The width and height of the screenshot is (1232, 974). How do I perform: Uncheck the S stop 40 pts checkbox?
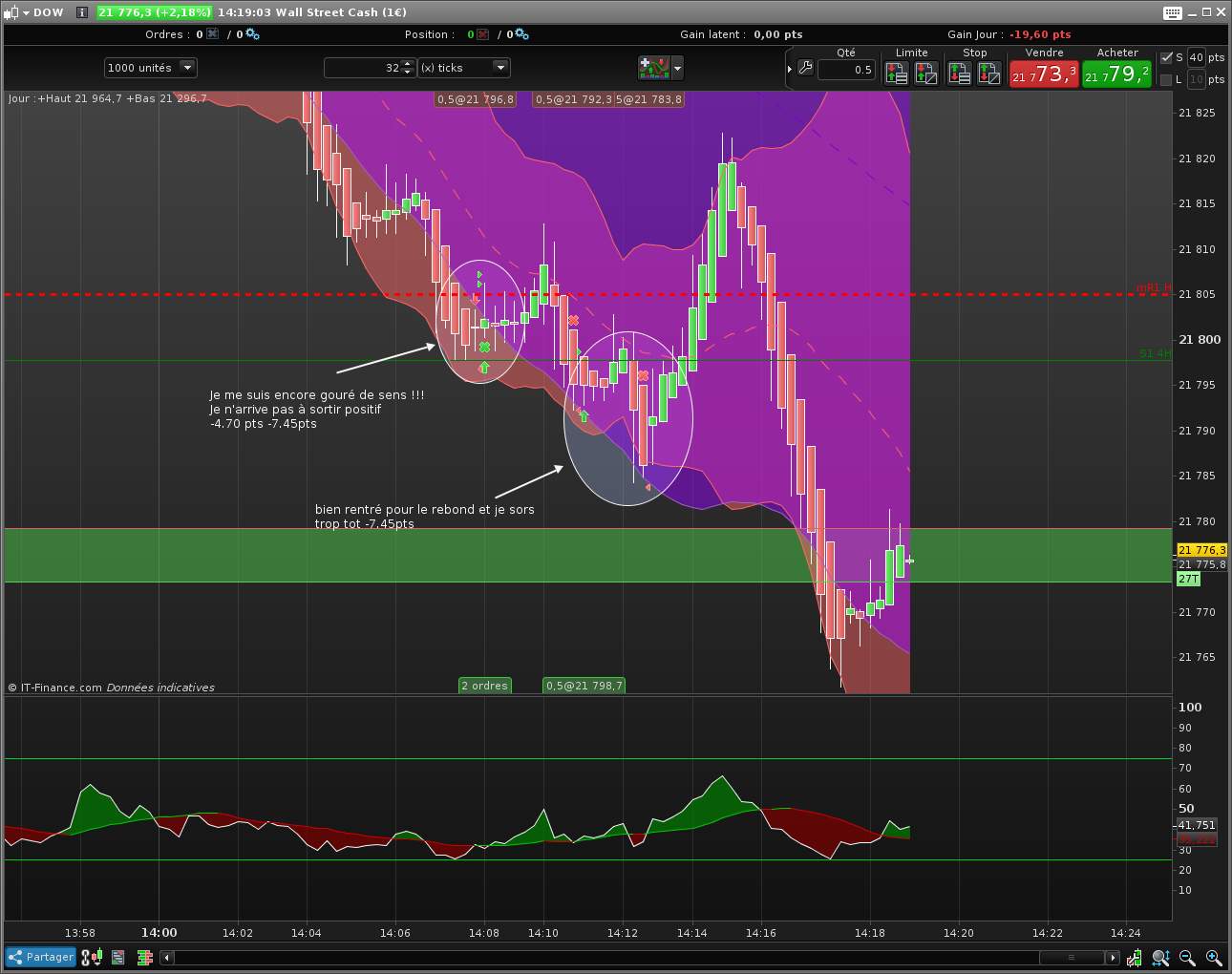1166,57
